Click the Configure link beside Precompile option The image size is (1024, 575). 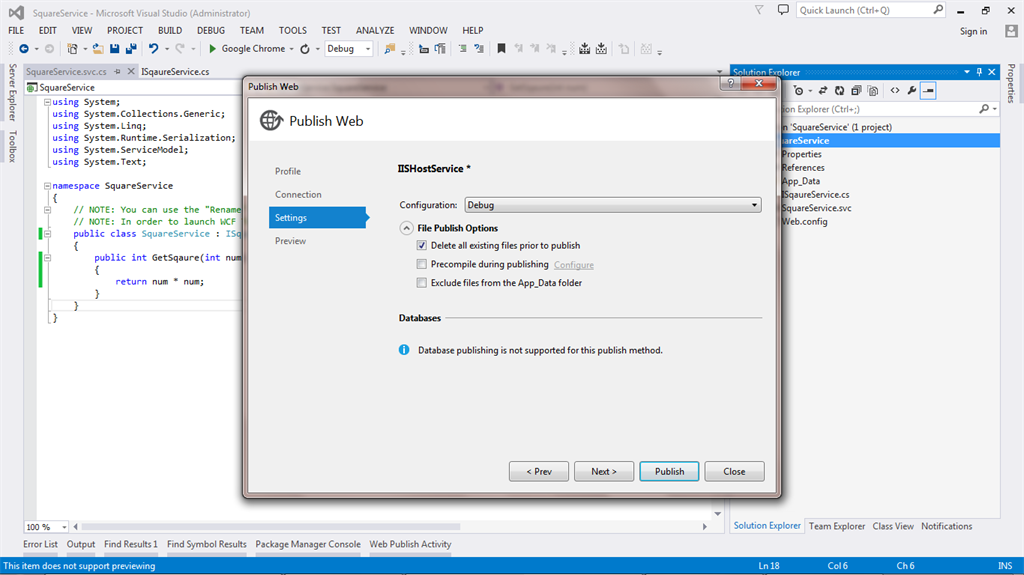click(x=574, y=265)
